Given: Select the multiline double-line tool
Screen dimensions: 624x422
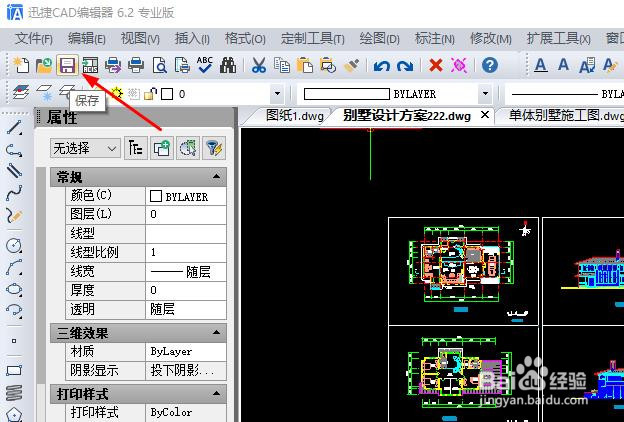Looking at the screenshot, I should [14, 171].
